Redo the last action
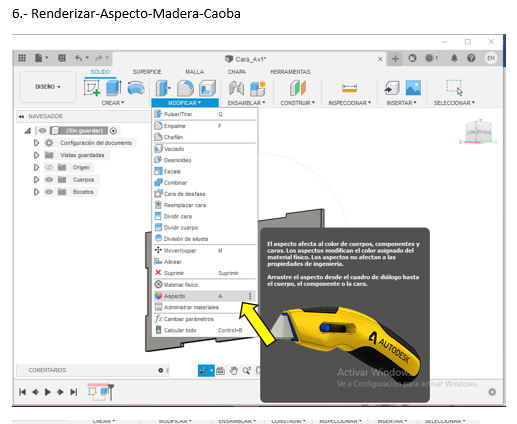Screen dimensions: 517x424 point(99,58)
